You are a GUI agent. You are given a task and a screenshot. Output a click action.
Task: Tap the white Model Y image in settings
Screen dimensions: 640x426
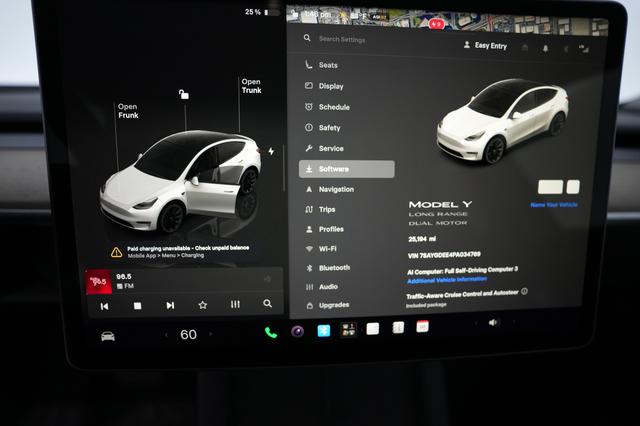tap(502, 121)
